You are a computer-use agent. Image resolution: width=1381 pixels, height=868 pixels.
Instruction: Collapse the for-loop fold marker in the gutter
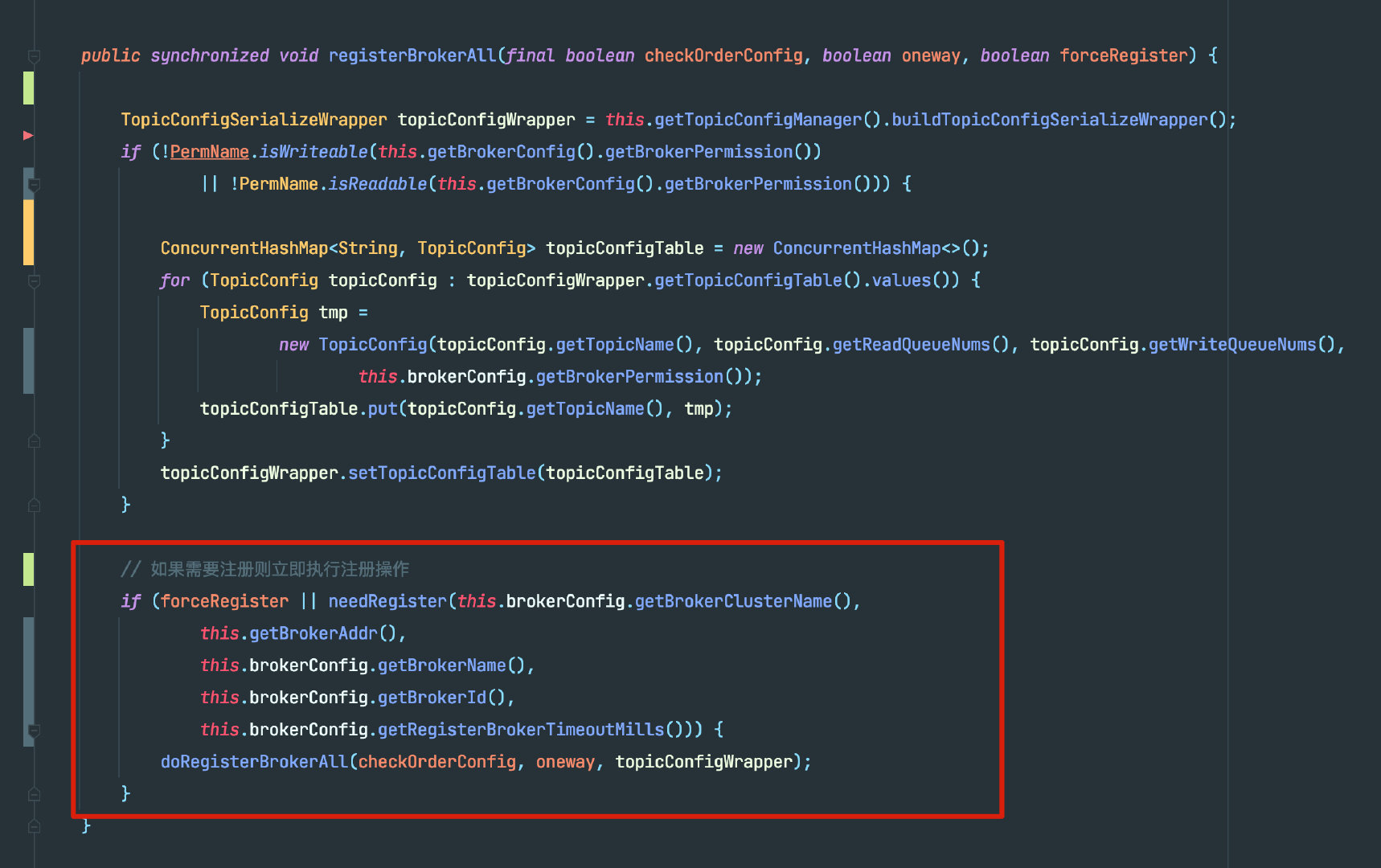[35, 280]
